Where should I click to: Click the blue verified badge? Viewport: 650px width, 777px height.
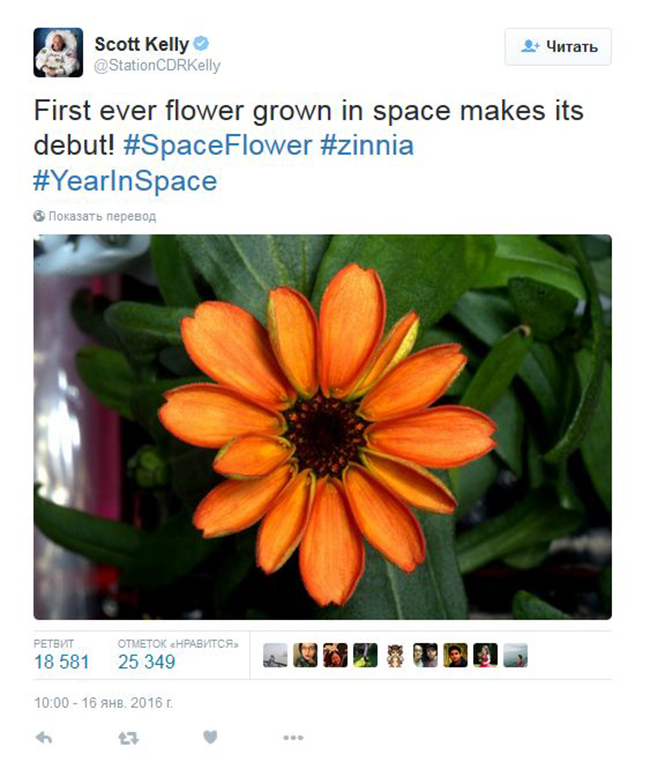tap(201, 44)
